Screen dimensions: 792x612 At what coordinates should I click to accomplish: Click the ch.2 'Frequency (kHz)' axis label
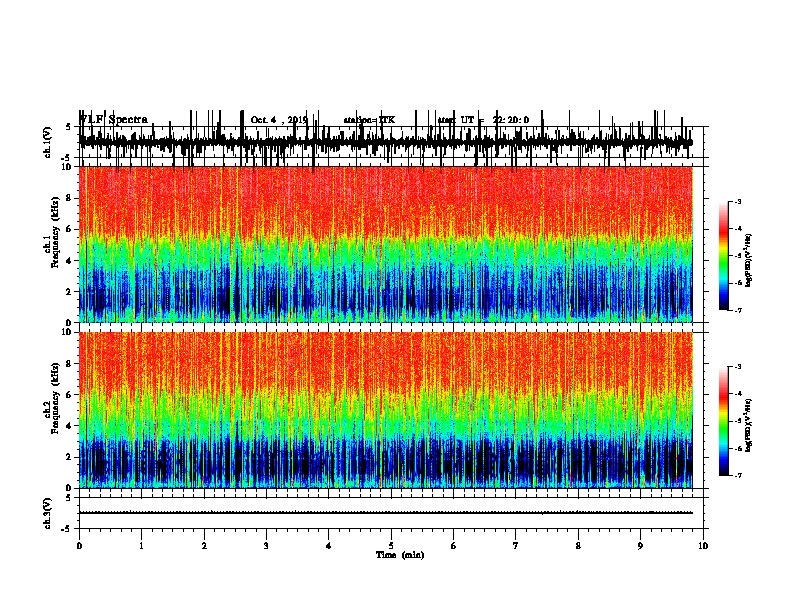pos(55,397)
